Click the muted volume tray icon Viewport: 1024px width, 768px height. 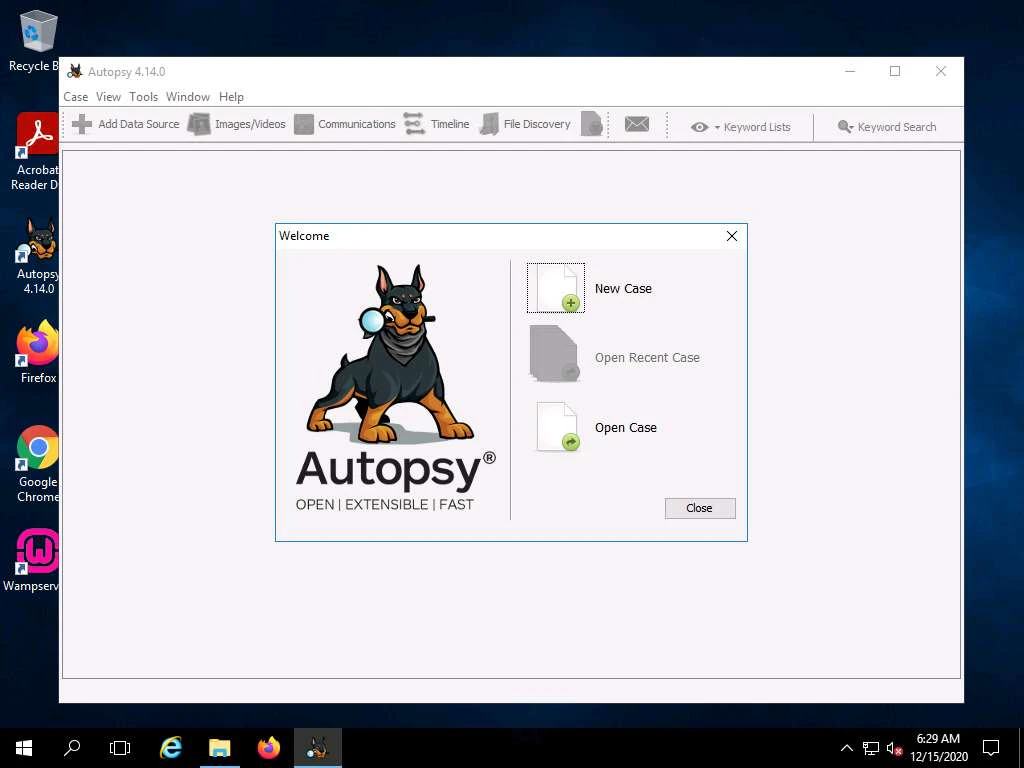pyautogui.click(x=894, y=748)
